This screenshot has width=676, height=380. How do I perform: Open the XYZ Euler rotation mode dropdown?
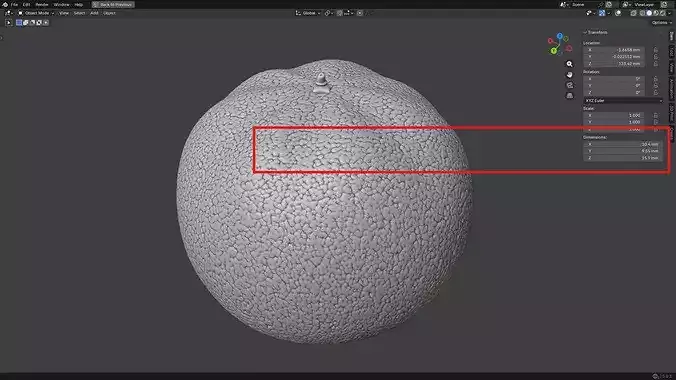tap(623, 100)
